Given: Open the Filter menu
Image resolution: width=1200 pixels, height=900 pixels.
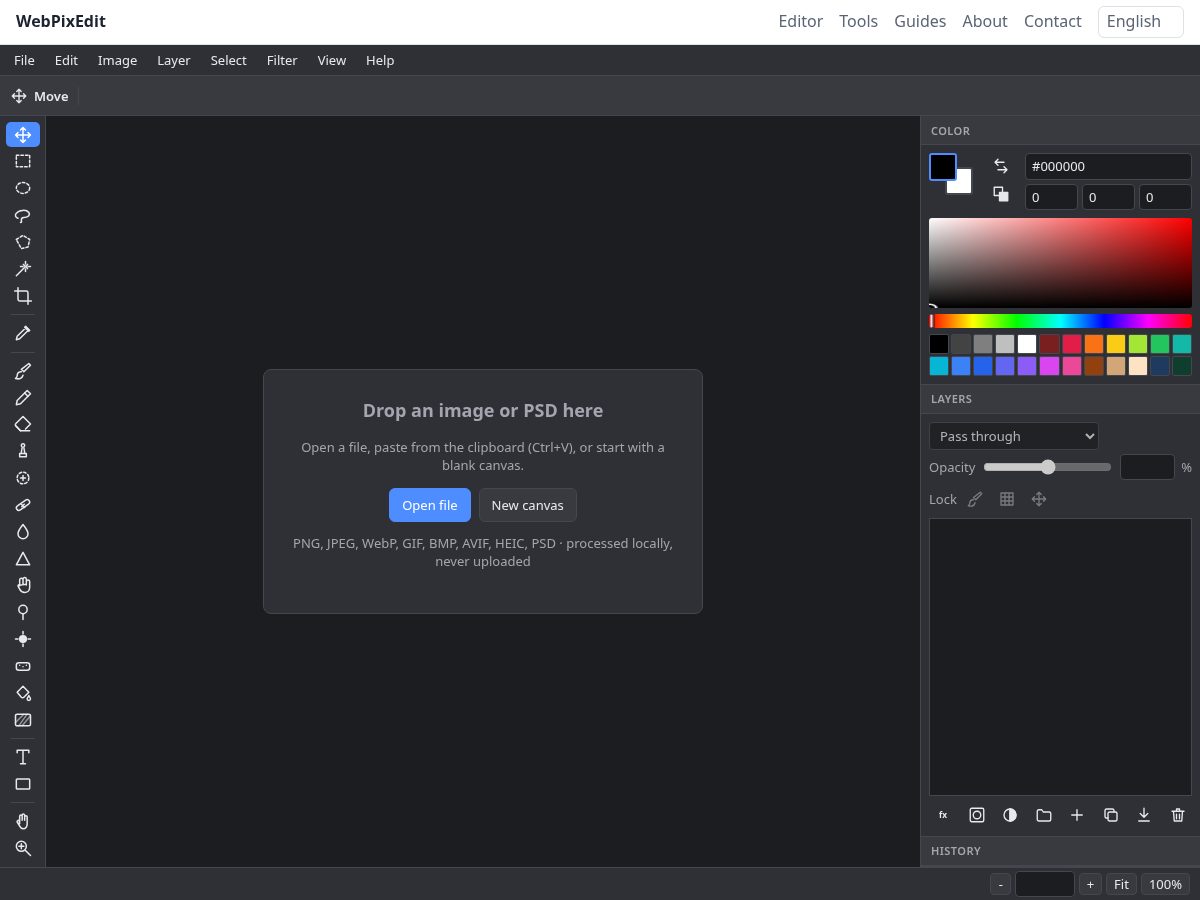Looking at the screenshot, I should [282, 60].
